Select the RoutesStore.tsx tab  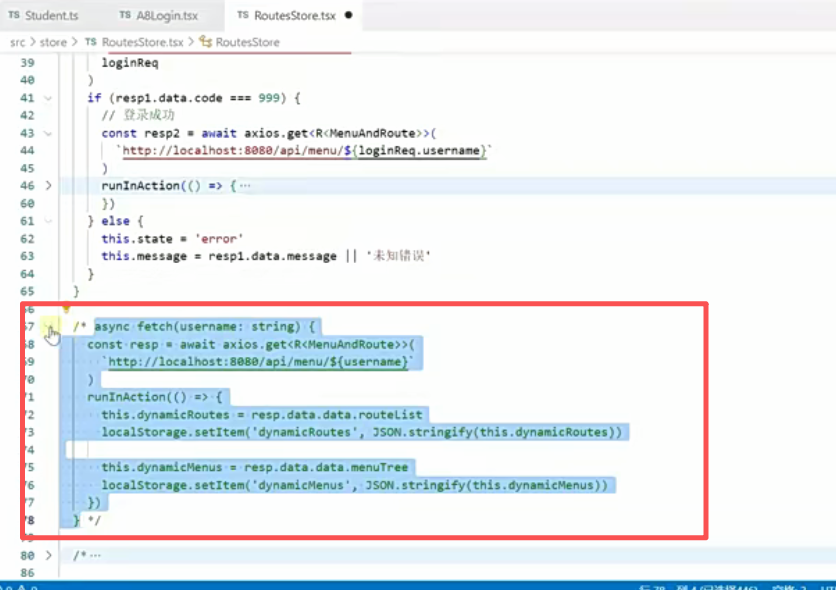[x=294, y=15]
